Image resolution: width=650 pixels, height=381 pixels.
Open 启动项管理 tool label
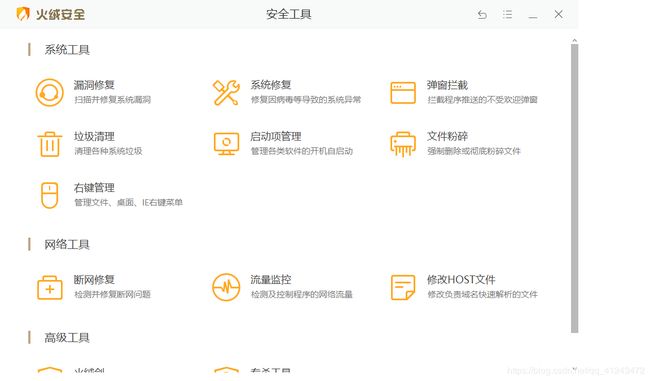coord(276,136)
